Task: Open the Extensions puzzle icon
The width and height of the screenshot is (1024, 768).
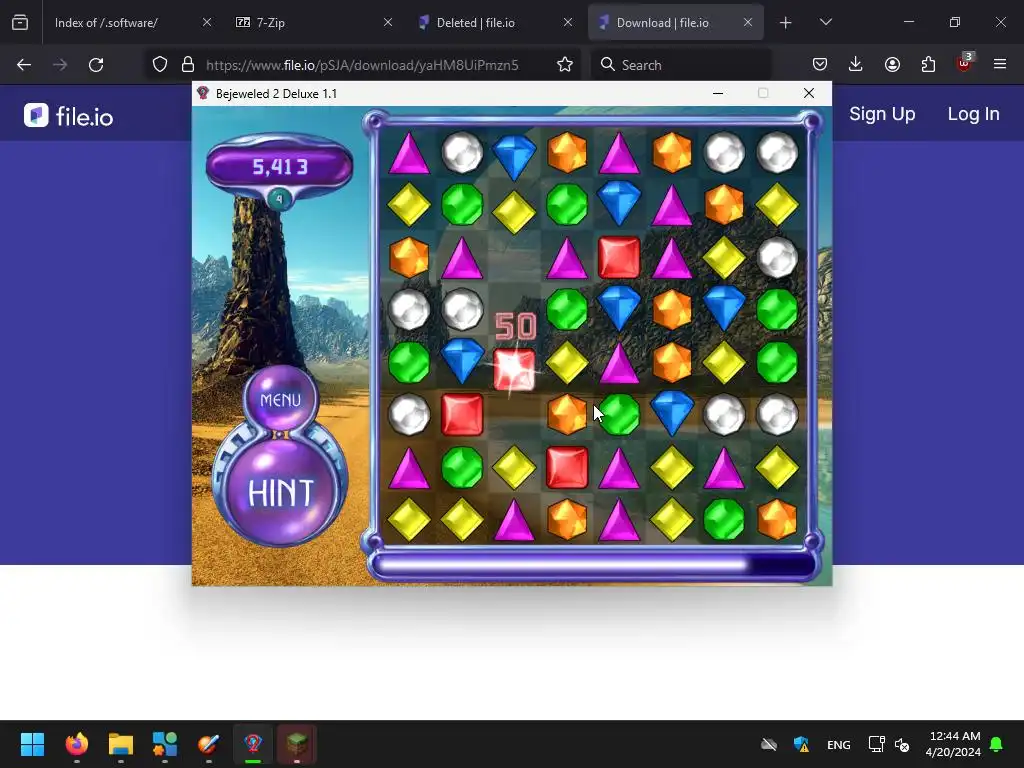Action: pyautogui.click(x=928, y=65)
